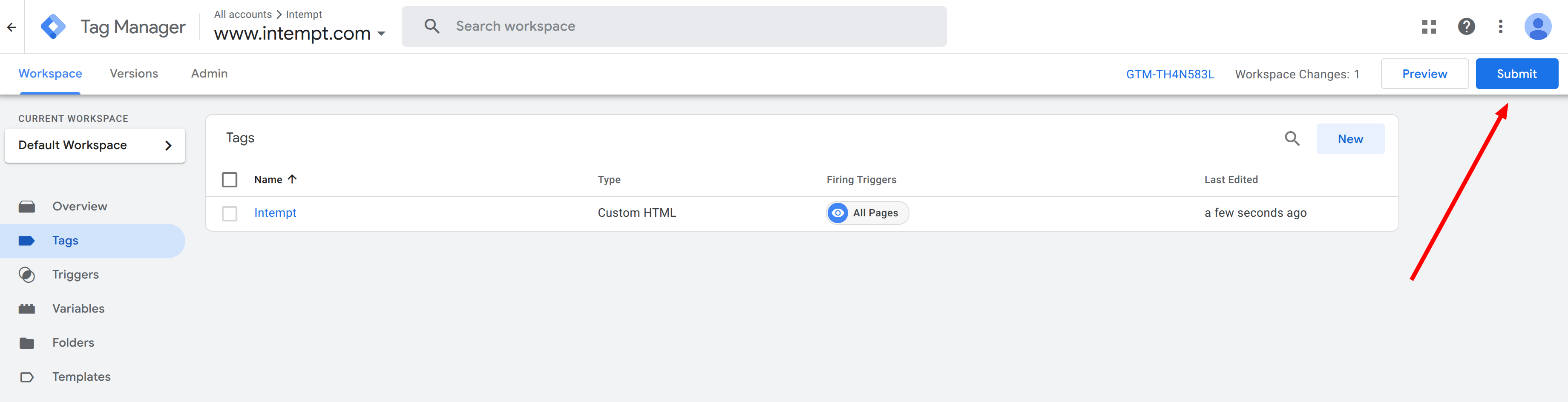Click the Tags sidebar icon

[x=27, y=240]
